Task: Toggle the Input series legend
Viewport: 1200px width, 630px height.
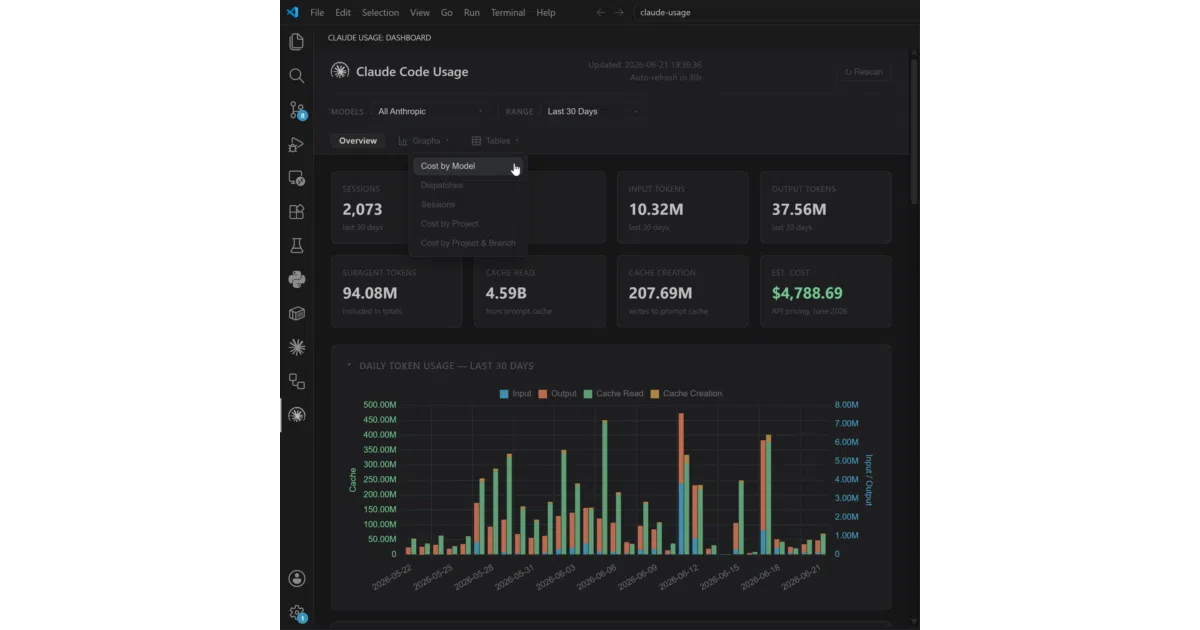Action: pos(515,394)
